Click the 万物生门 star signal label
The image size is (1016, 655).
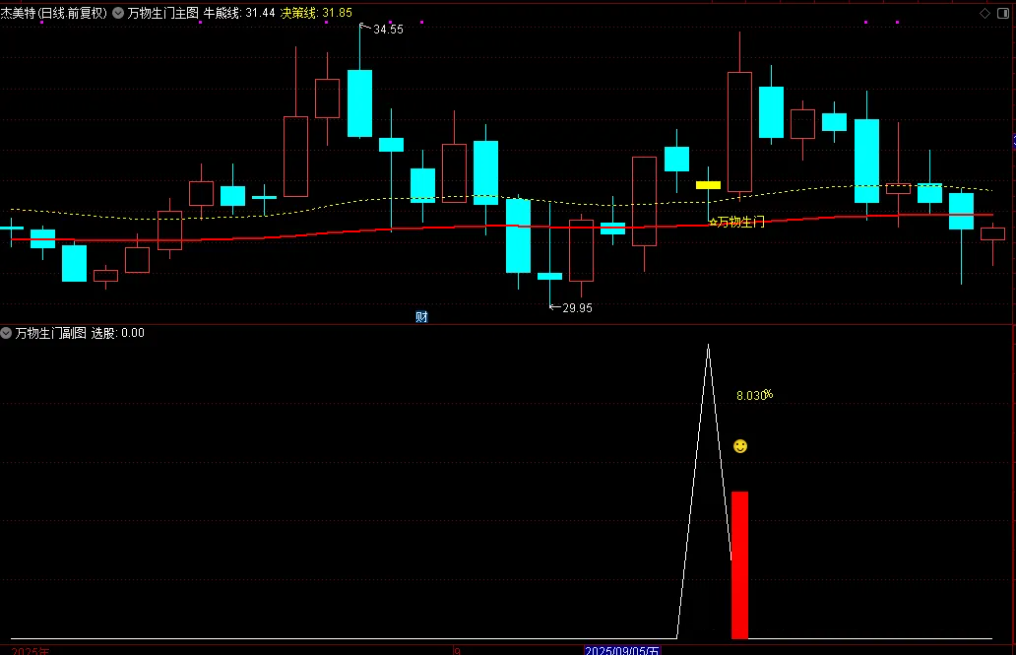736,222
